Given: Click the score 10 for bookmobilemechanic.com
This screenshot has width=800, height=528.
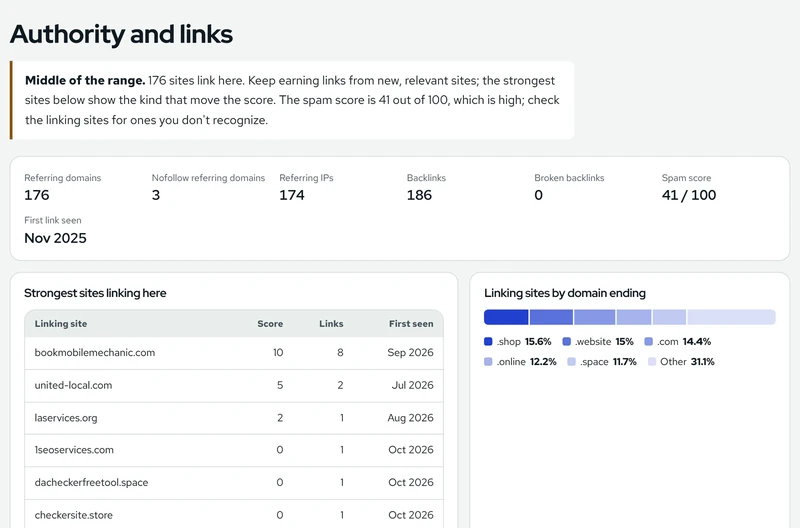Looking at the screenshot, I should click(278, 353).
